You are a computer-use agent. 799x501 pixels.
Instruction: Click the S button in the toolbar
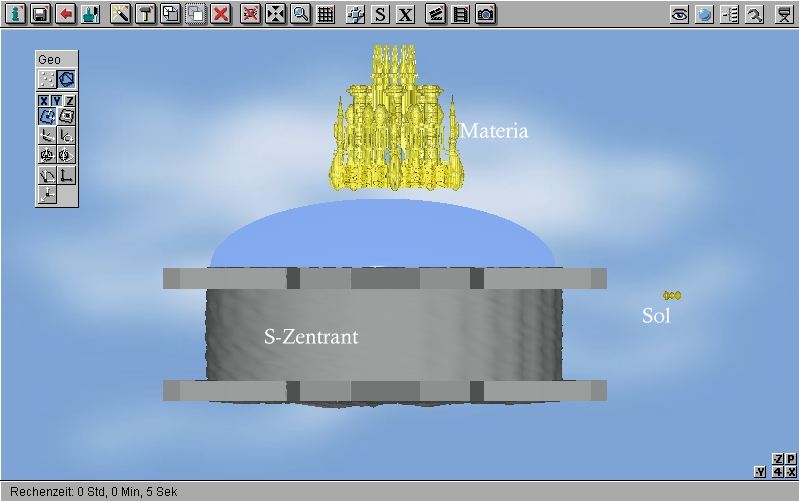[x=381, y=14]
